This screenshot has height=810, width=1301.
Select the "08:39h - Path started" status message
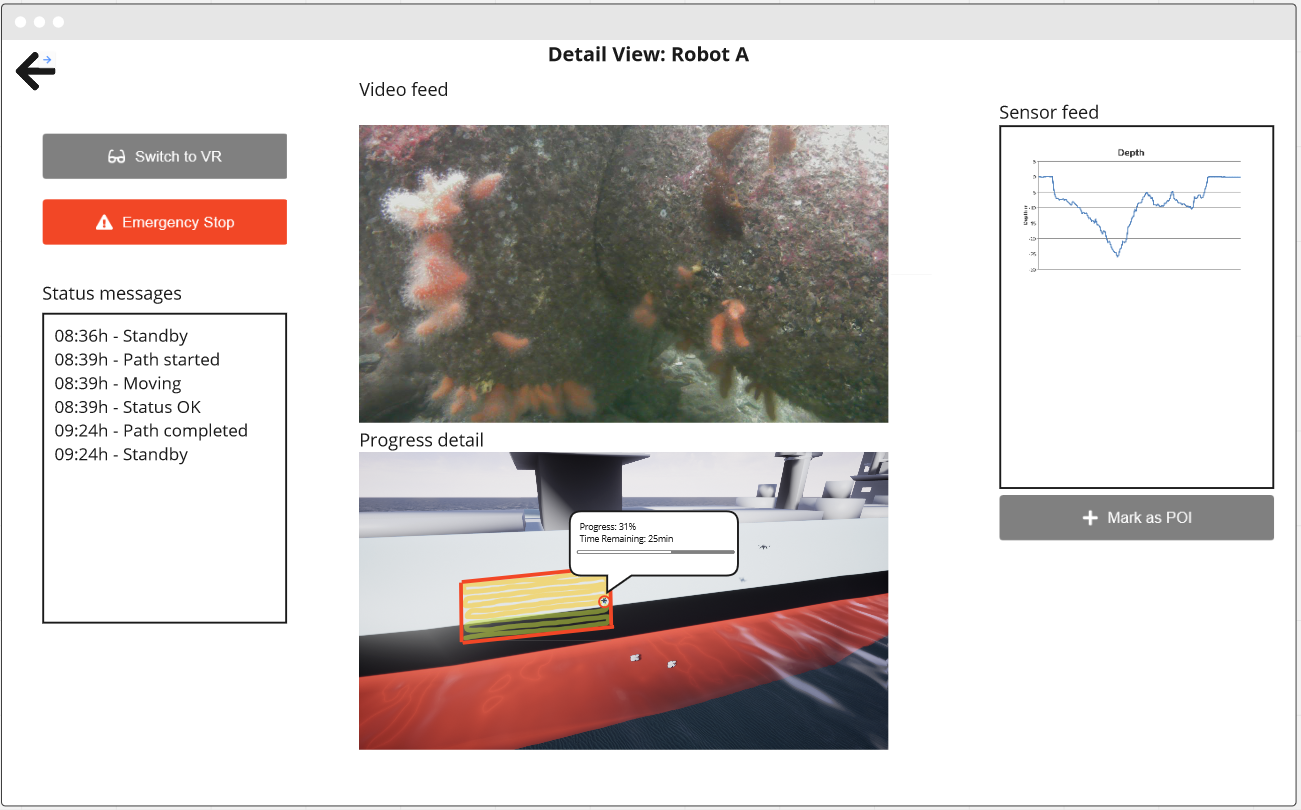pyautogui.click(x=137, y=360)
